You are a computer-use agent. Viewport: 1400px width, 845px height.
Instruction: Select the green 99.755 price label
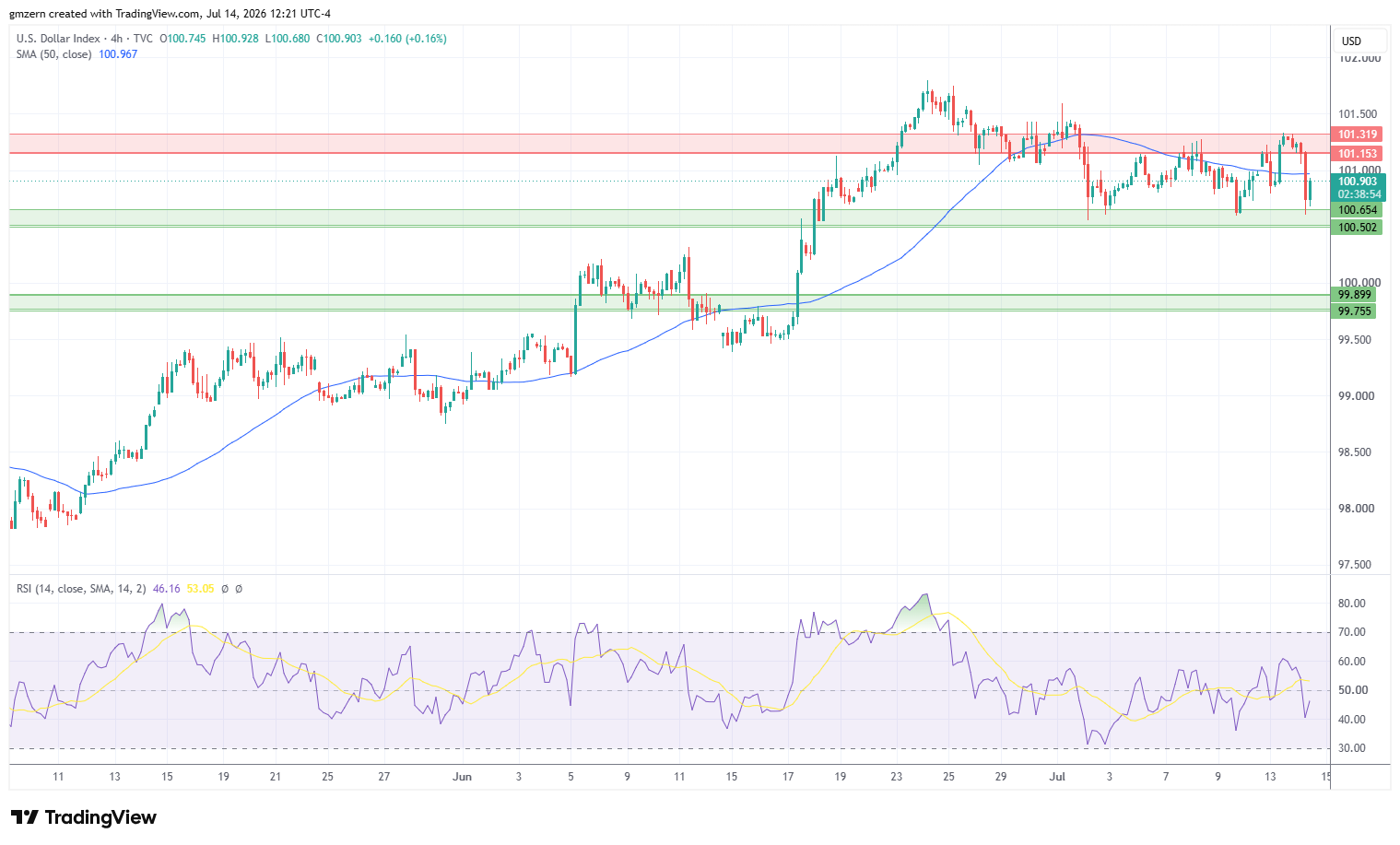click(1355, 311)
